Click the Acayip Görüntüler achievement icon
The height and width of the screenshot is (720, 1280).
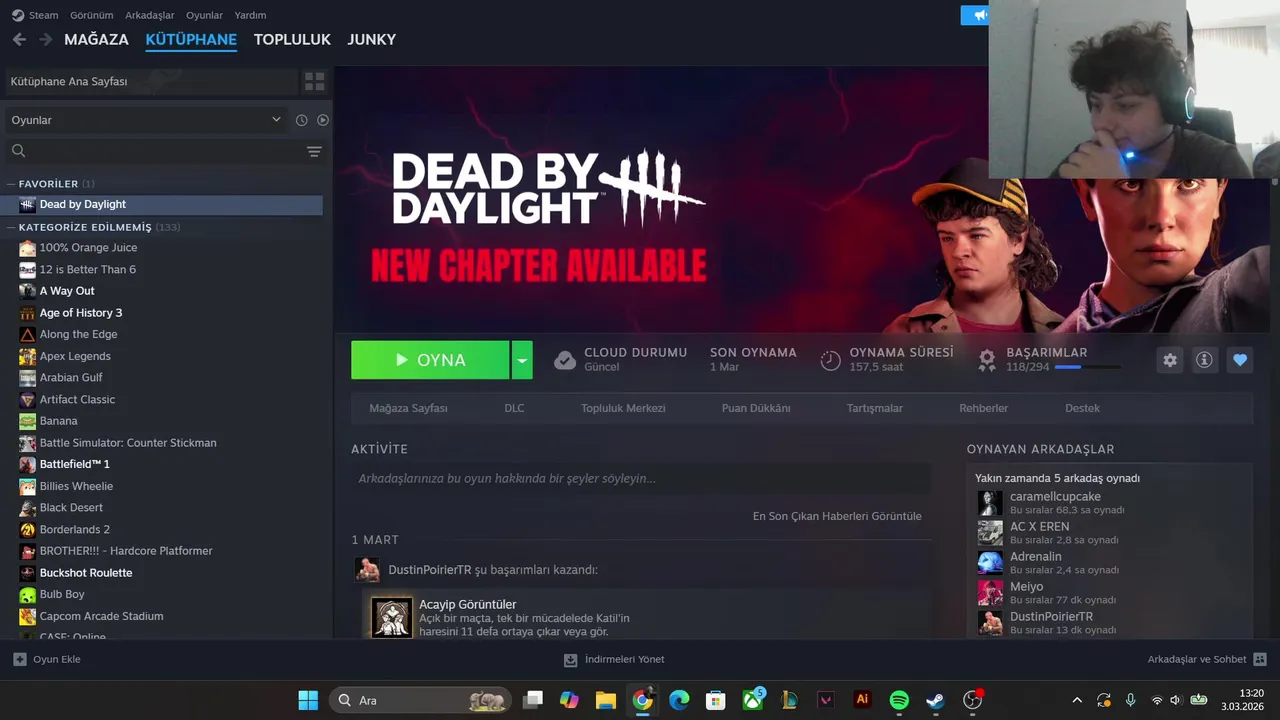[391, 617]
